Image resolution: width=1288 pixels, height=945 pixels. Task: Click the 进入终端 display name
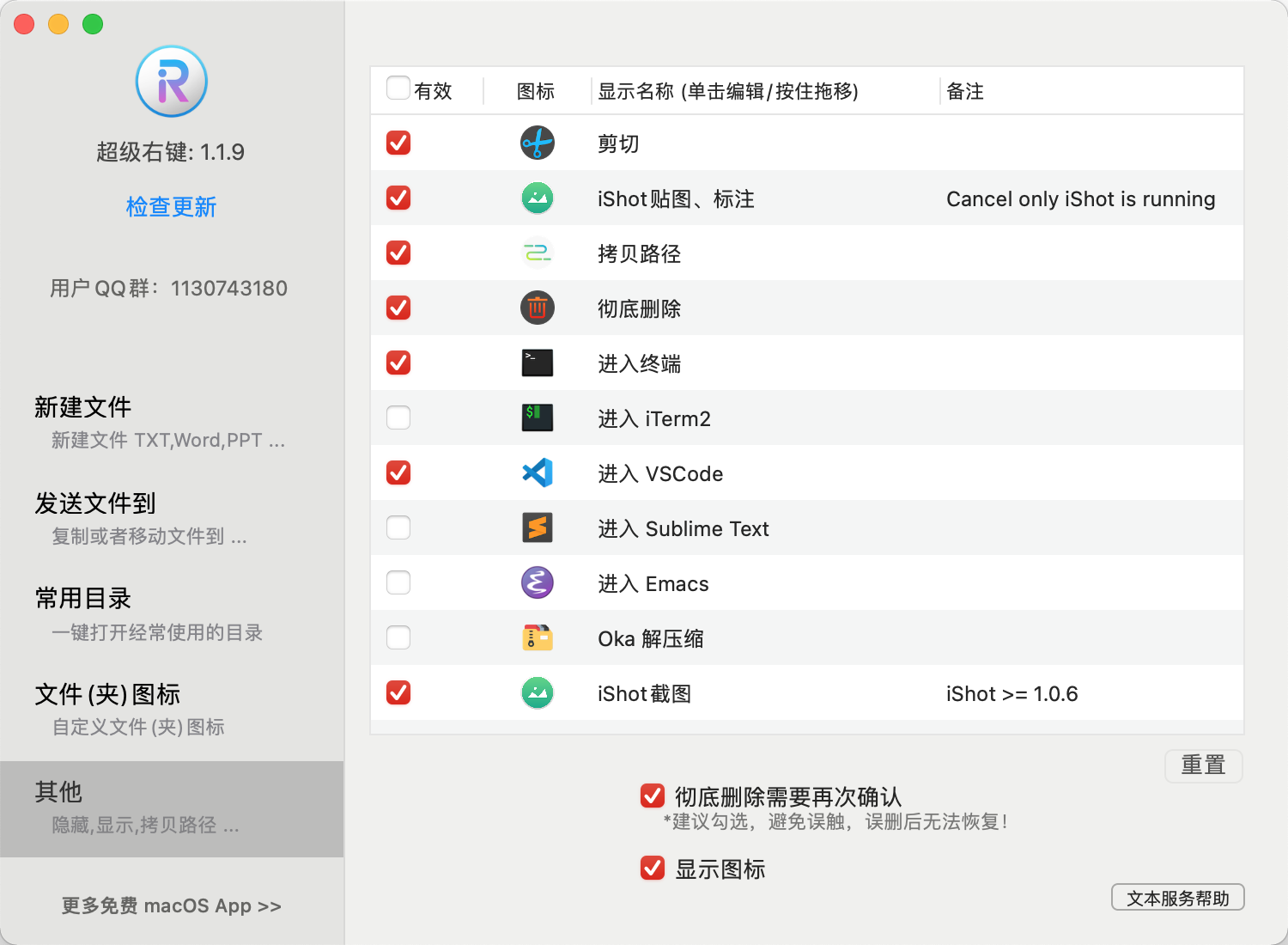[639, 363]
